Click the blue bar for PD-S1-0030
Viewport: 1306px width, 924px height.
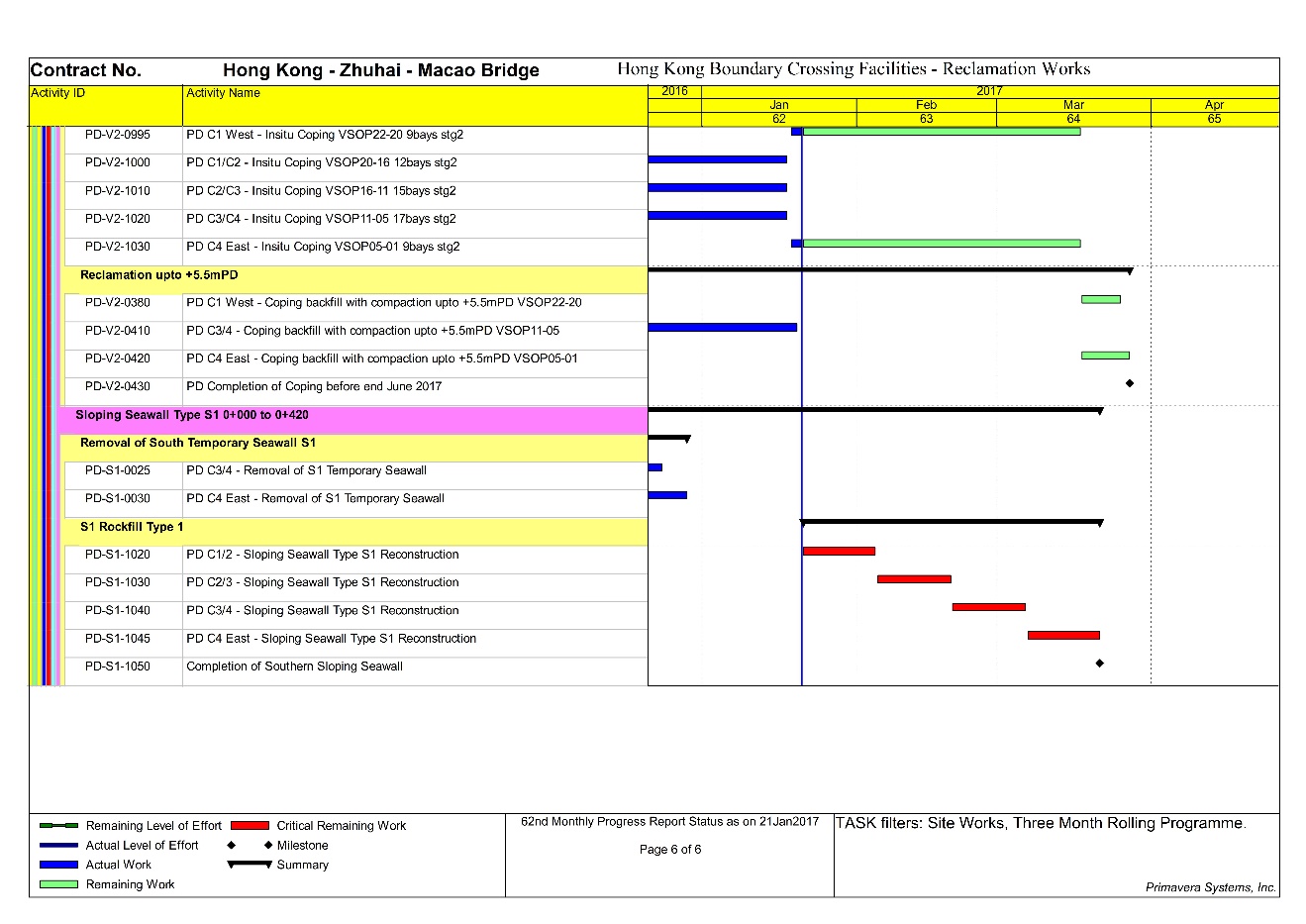point(667,494)
